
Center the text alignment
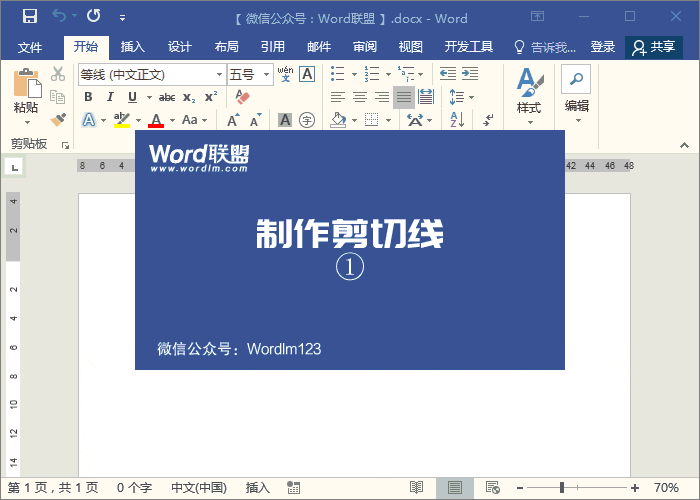[360, 97]
